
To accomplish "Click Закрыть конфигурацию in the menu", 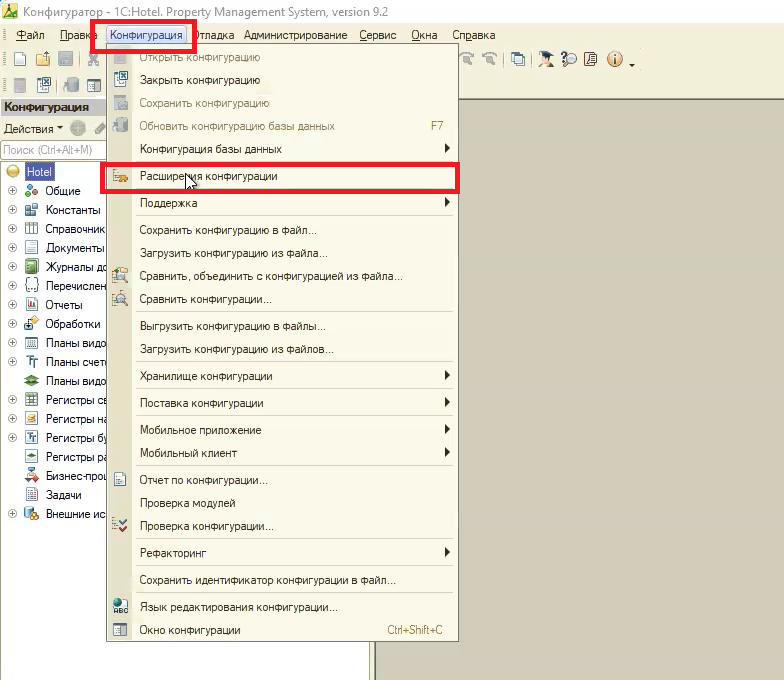I will point(200,80).
